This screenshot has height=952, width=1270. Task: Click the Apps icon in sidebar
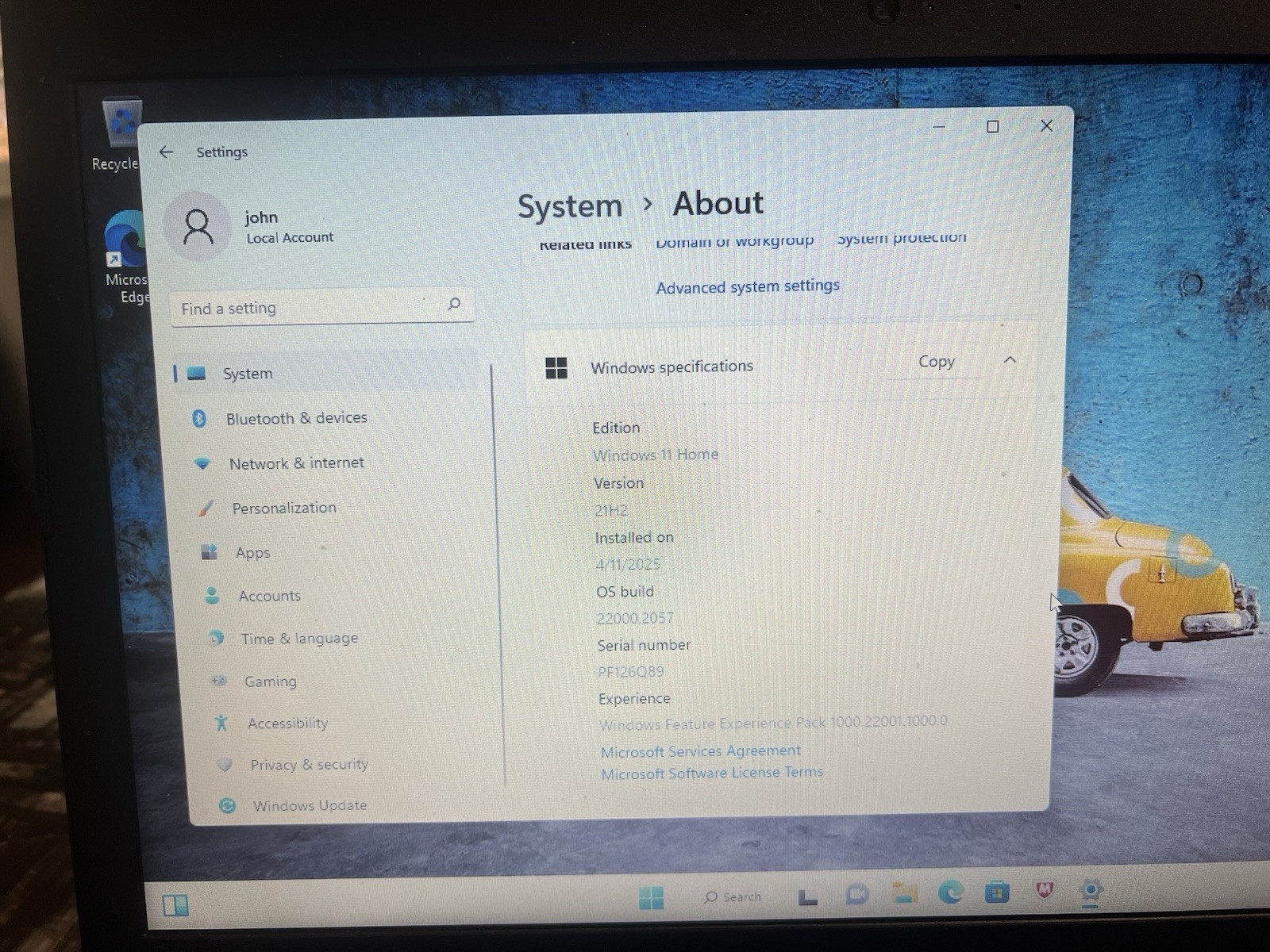tap(209, 552)
